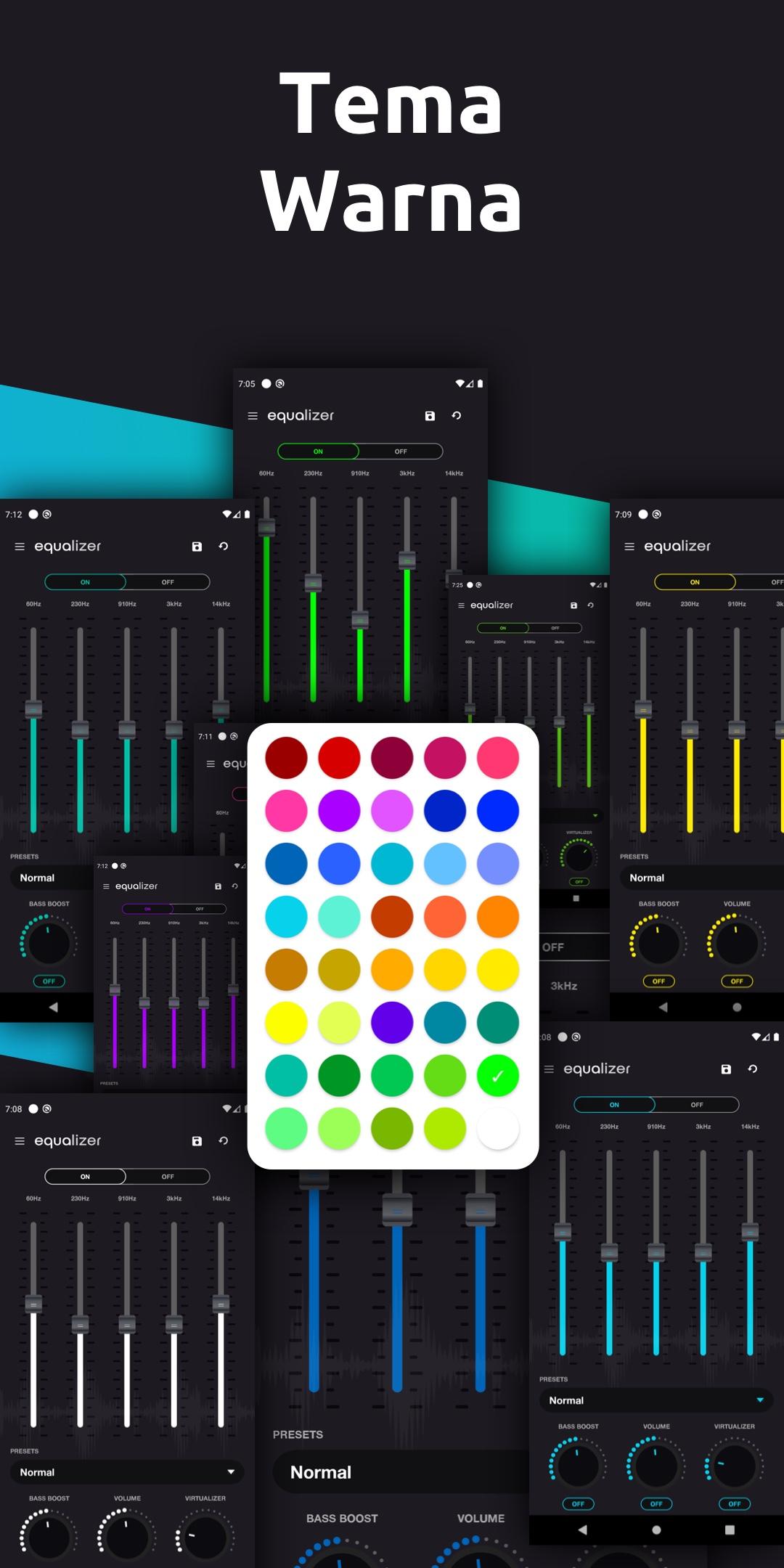Switch equalizer OFF in teal 7:12 screen
784x1568 pixels.
pos(168,582)
